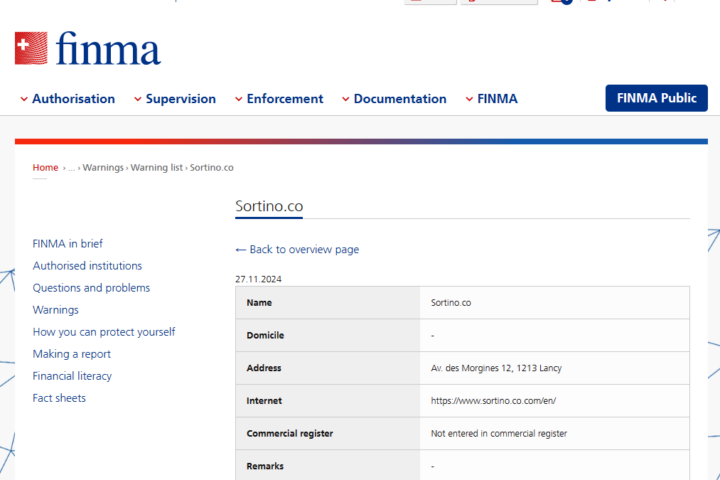Open Fact sheets sidebar link

coord(59,398)
